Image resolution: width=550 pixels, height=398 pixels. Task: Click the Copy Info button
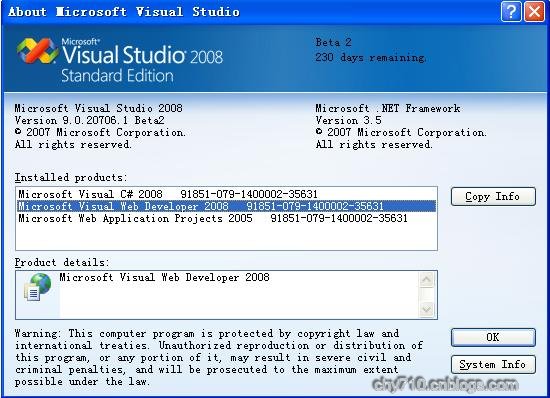coord(493,196)
